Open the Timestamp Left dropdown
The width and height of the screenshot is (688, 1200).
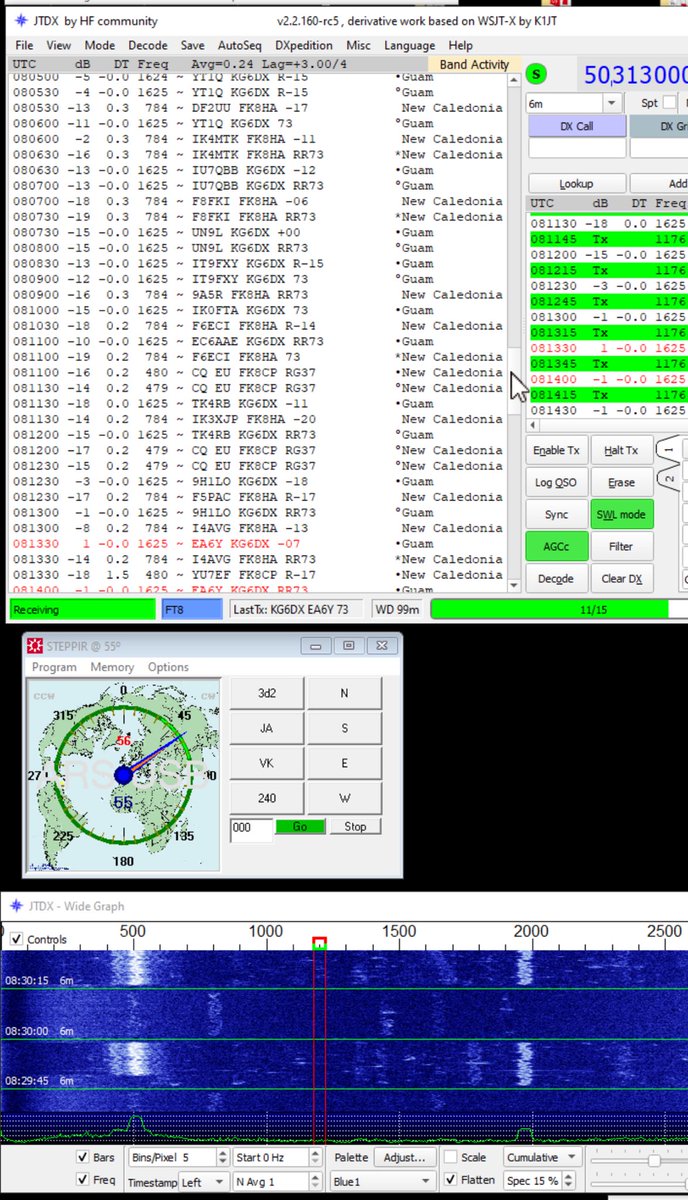[x=203, y=1181]
